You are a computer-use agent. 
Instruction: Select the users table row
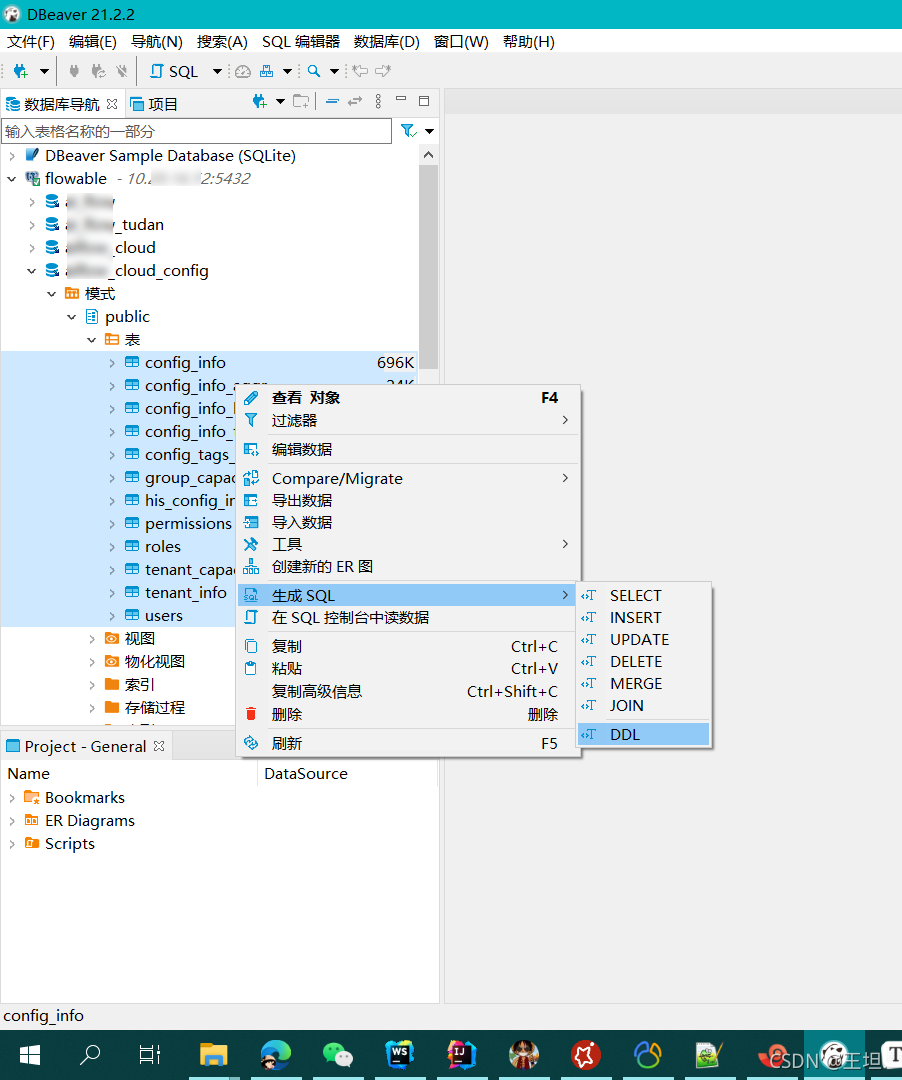click(x=164, y=616)
